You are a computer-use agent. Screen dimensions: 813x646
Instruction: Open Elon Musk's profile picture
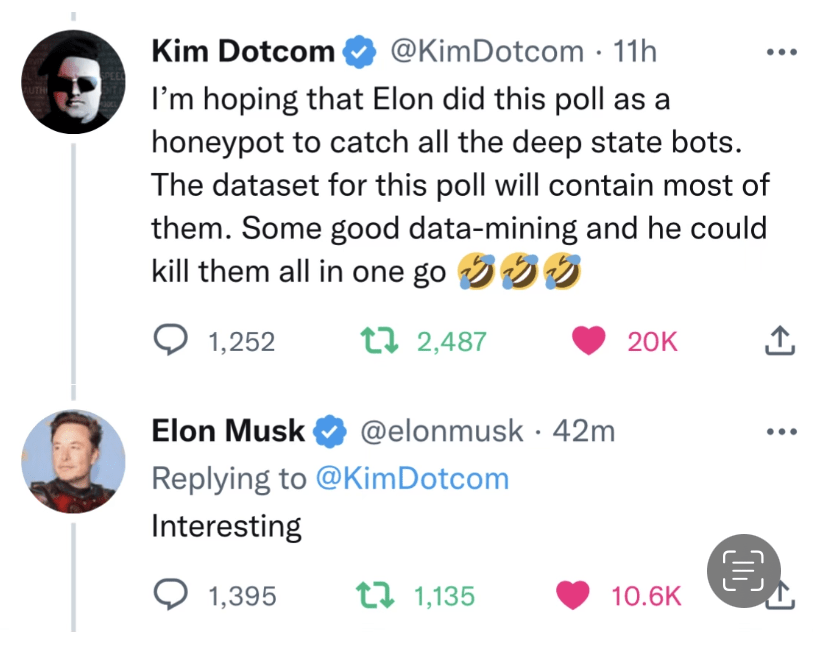tap(73, 461)
